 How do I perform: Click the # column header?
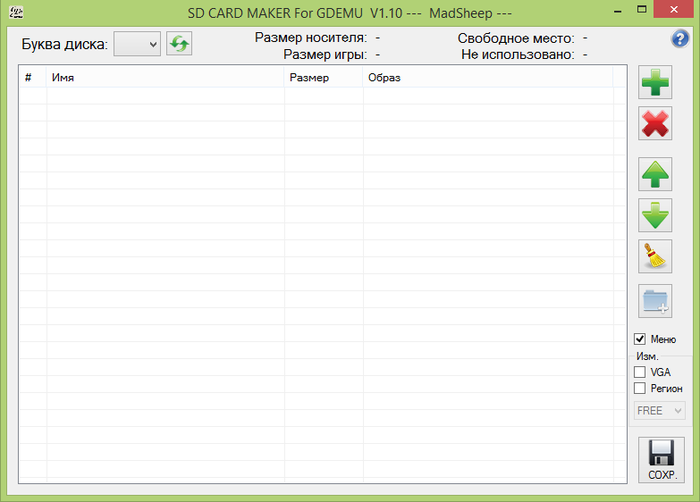pyautogui.click(x=32, y=77)
